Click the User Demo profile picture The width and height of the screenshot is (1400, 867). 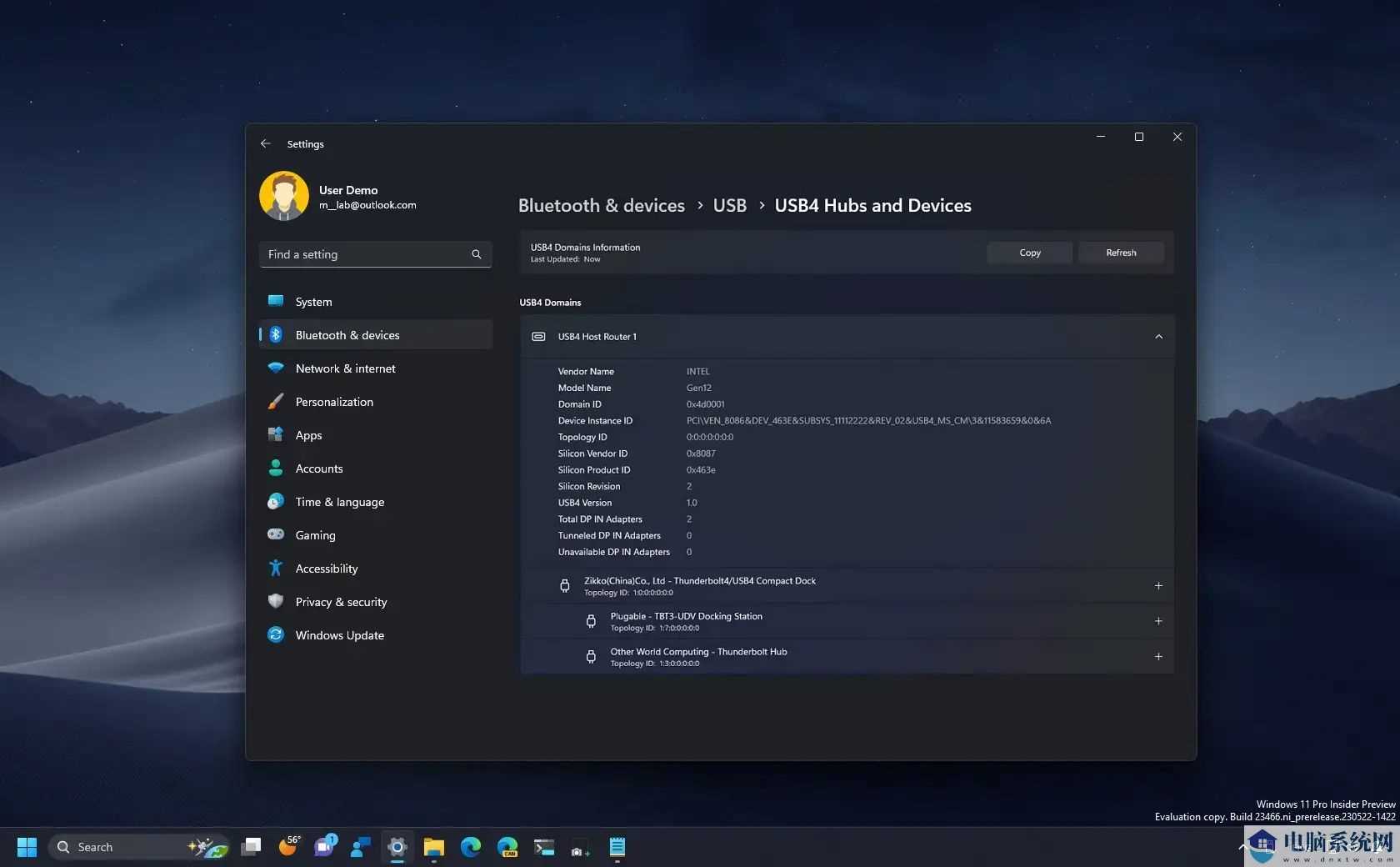click(284, 196)
